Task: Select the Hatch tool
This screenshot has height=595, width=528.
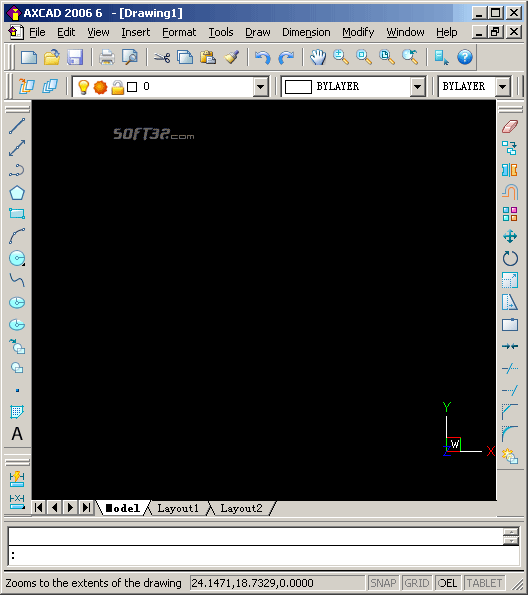Action: (x=17, y=412)
